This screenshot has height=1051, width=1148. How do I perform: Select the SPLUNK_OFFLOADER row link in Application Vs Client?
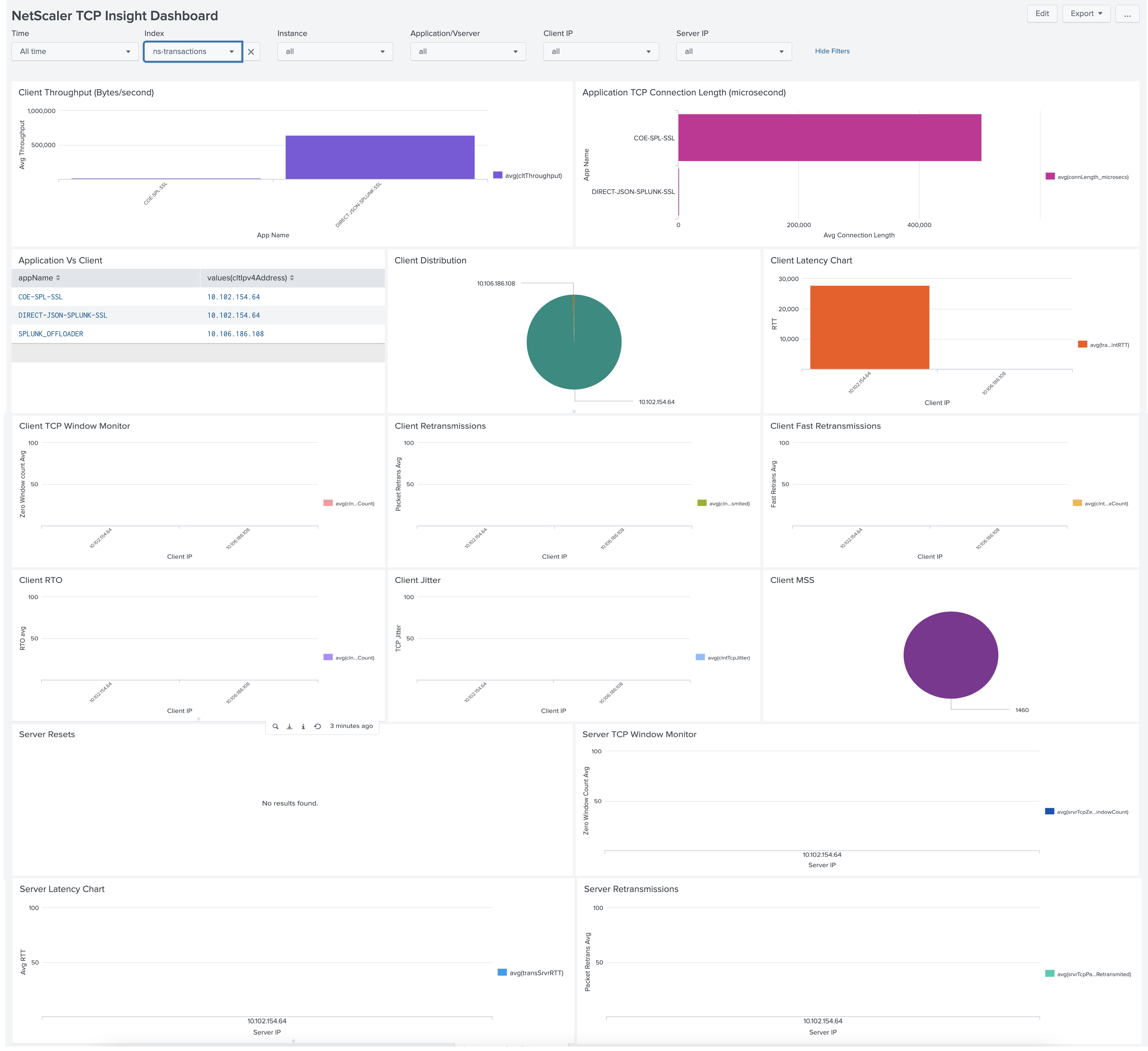click(50, 334)
